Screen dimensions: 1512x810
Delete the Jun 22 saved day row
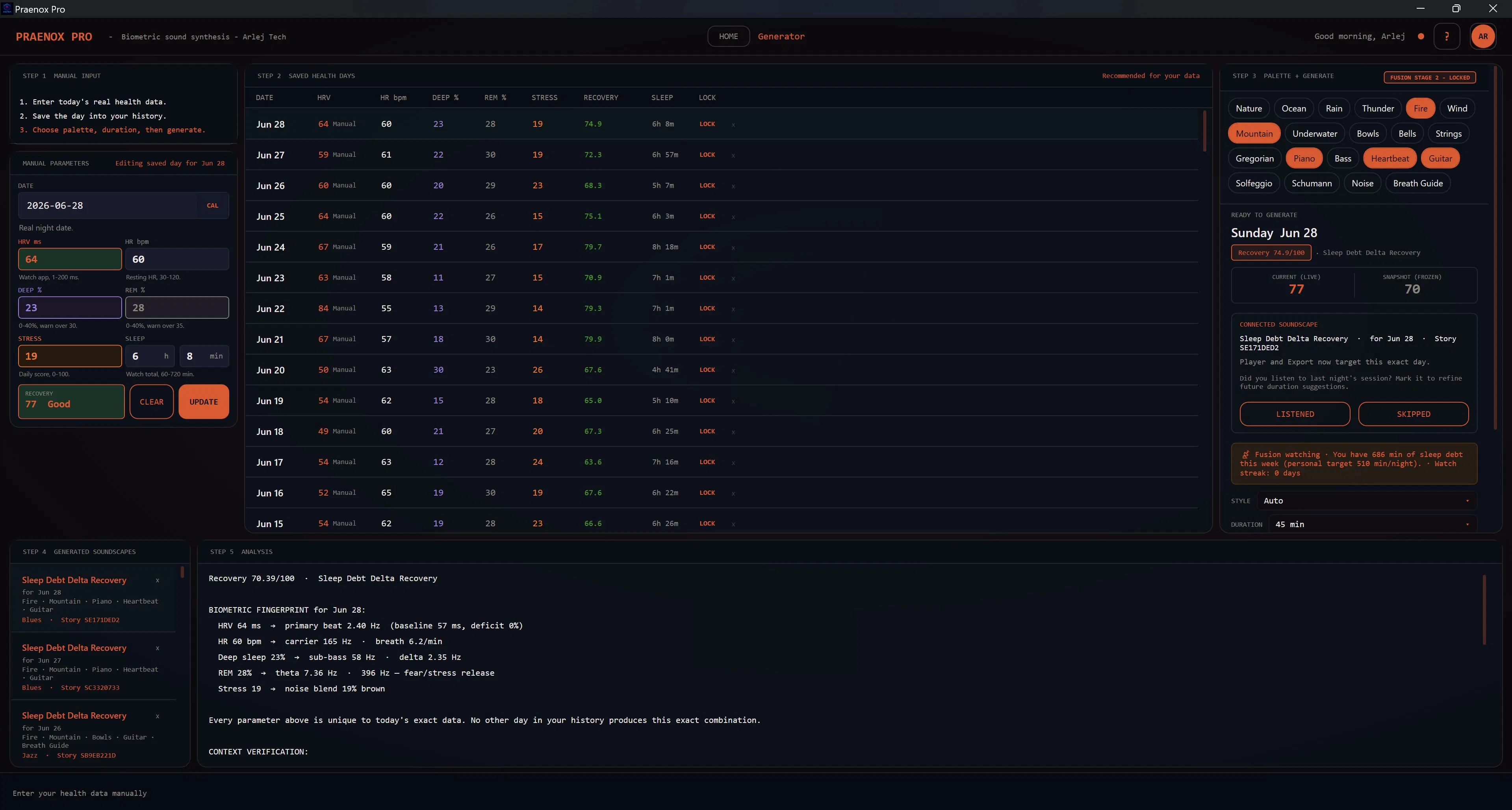click(x=733, y=309)
